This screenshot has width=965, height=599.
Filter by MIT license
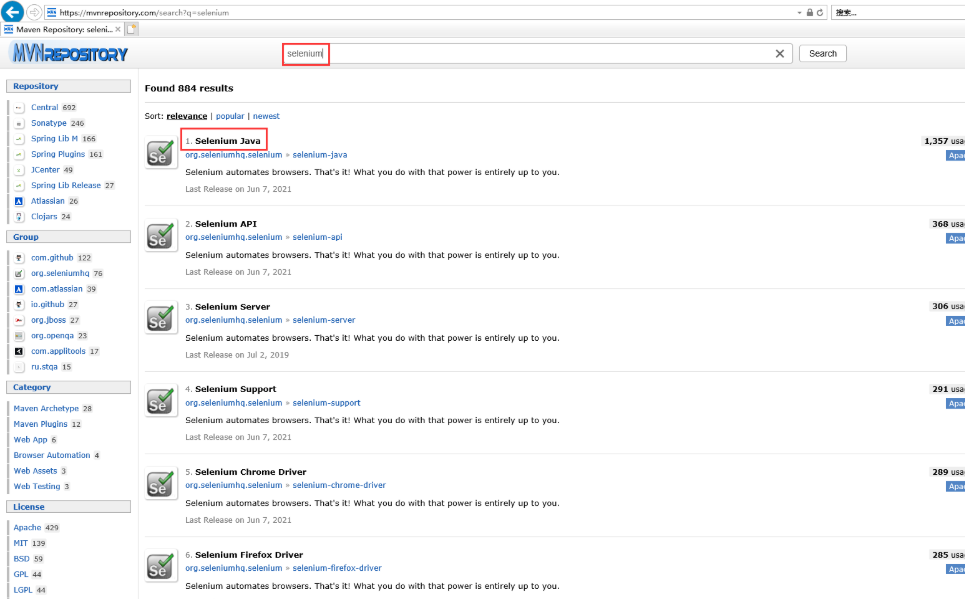[20, 543]
